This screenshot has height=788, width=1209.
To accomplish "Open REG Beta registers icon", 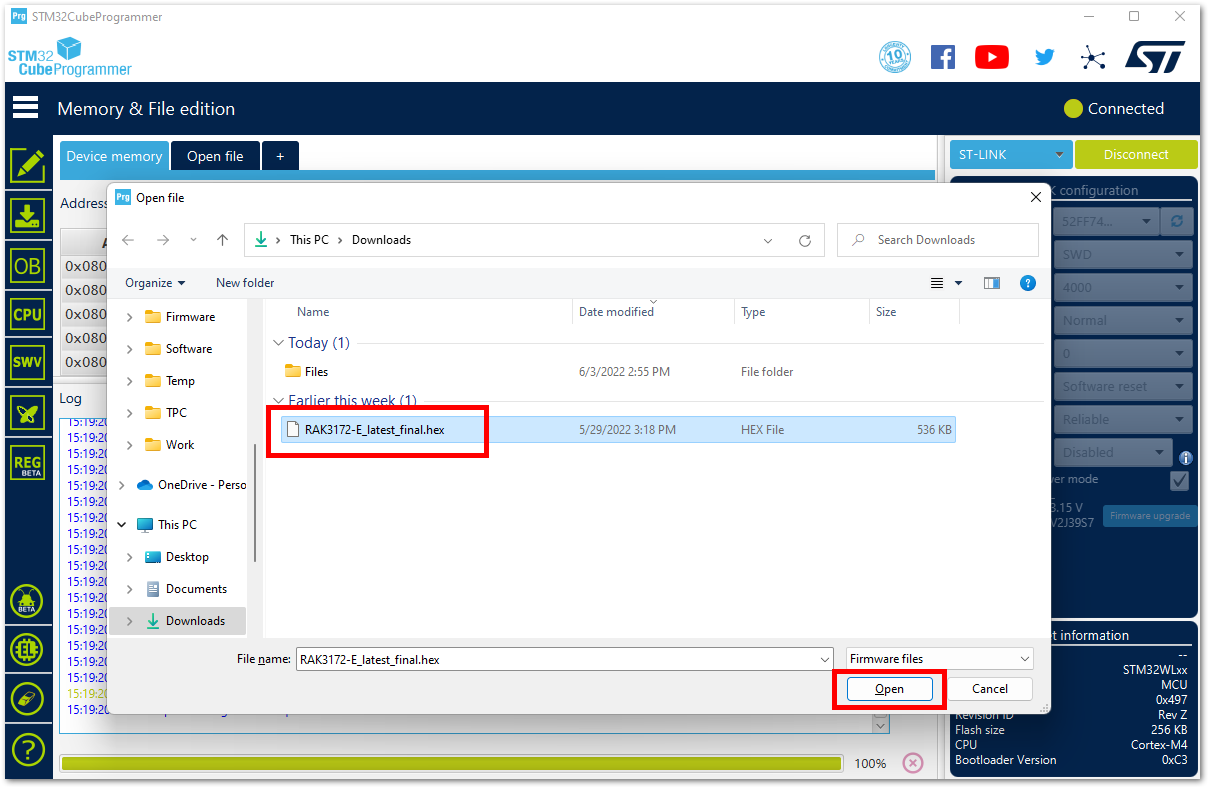I will pyautogui.click(x=27, y=462).
